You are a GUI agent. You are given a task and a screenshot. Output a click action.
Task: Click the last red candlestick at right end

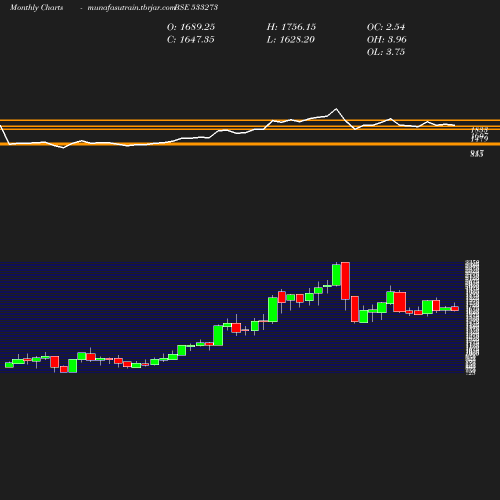click(x=455, y=308)
